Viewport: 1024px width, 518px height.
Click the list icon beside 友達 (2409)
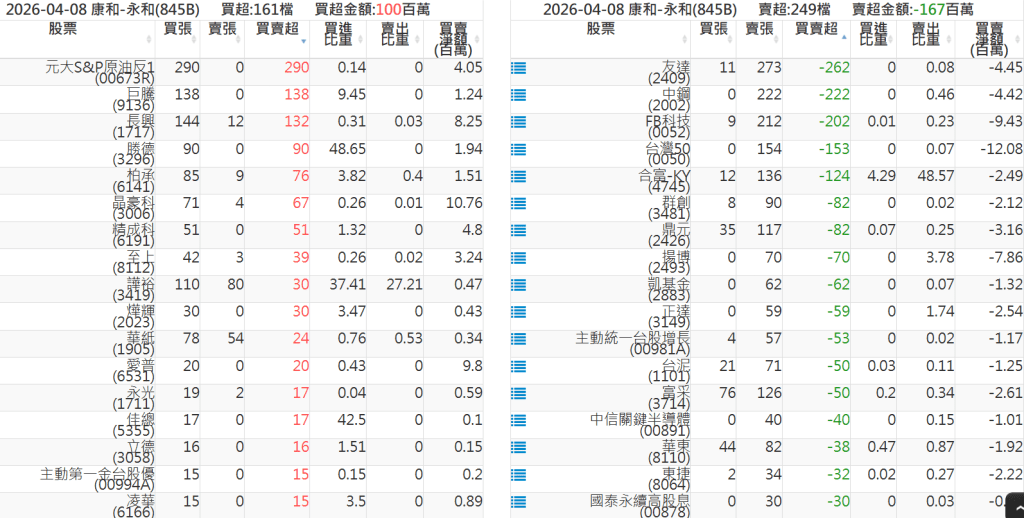518,68
